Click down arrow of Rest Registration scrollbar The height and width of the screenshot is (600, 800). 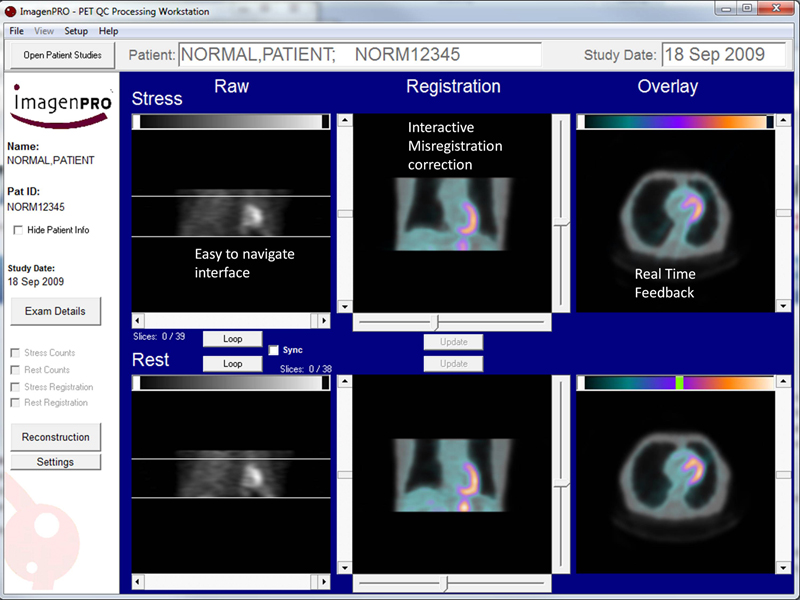[345, 567]
